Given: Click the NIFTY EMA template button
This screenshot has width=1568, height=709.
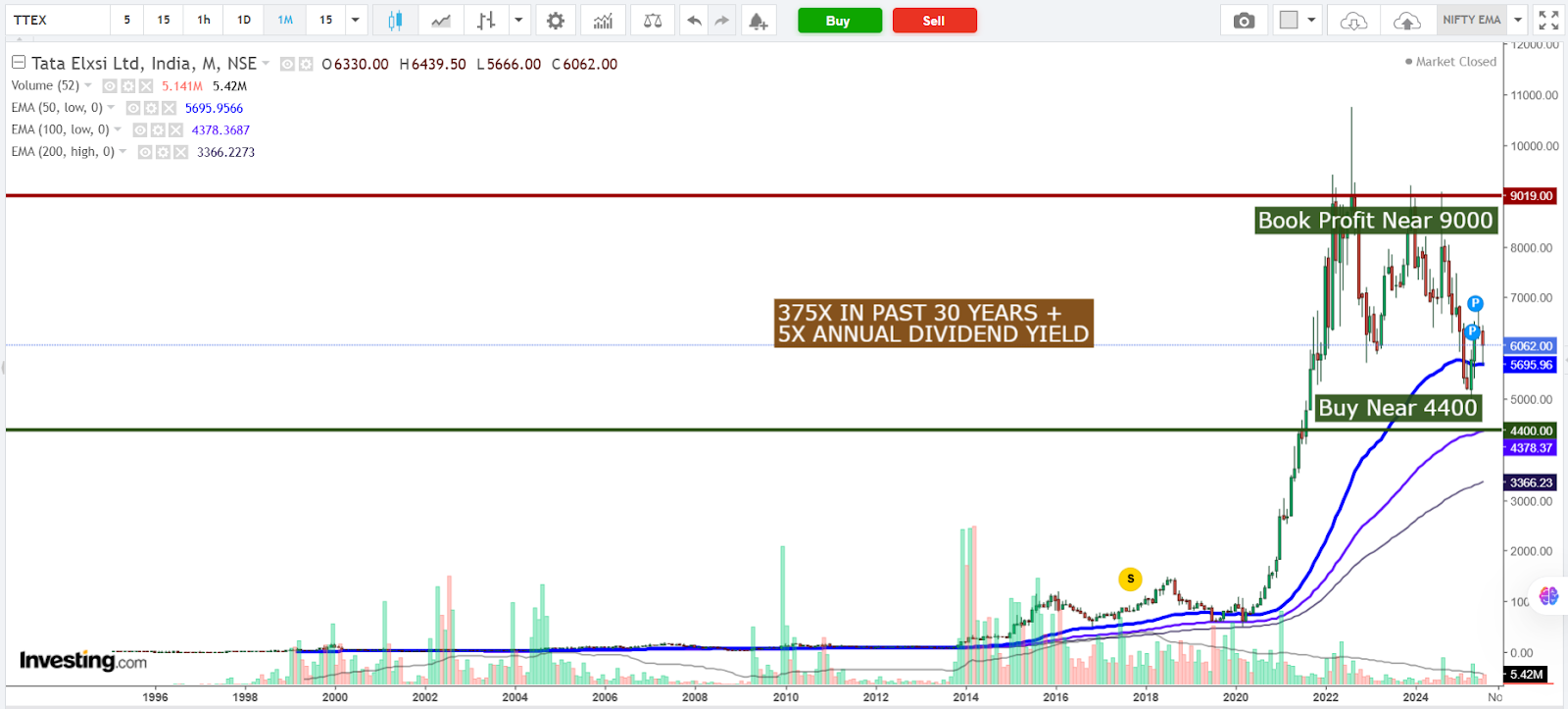Looking at the screenshot, I should coord(1472,20).
